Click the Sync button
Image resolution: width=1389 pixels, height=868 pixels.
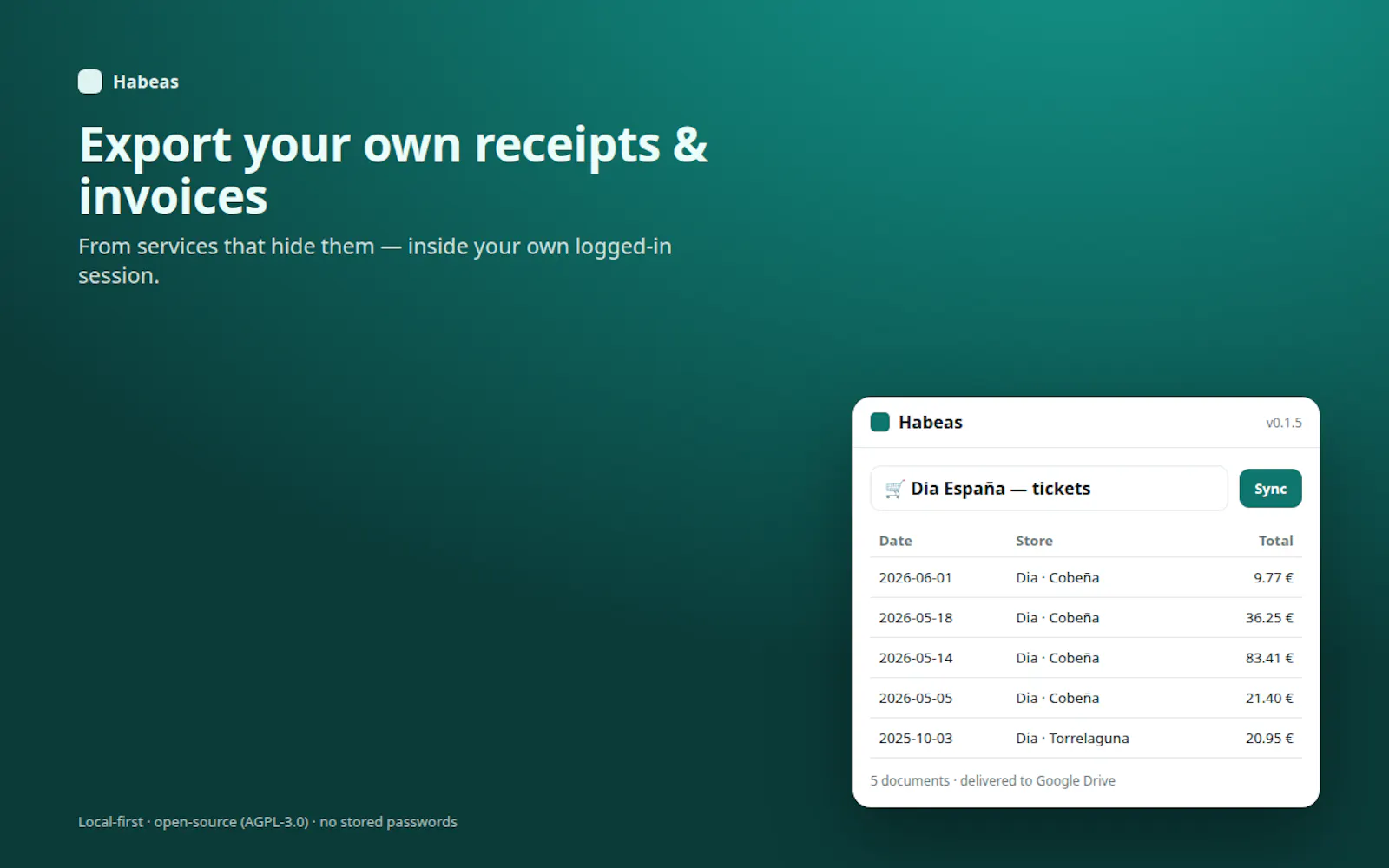click(1270, 489)
